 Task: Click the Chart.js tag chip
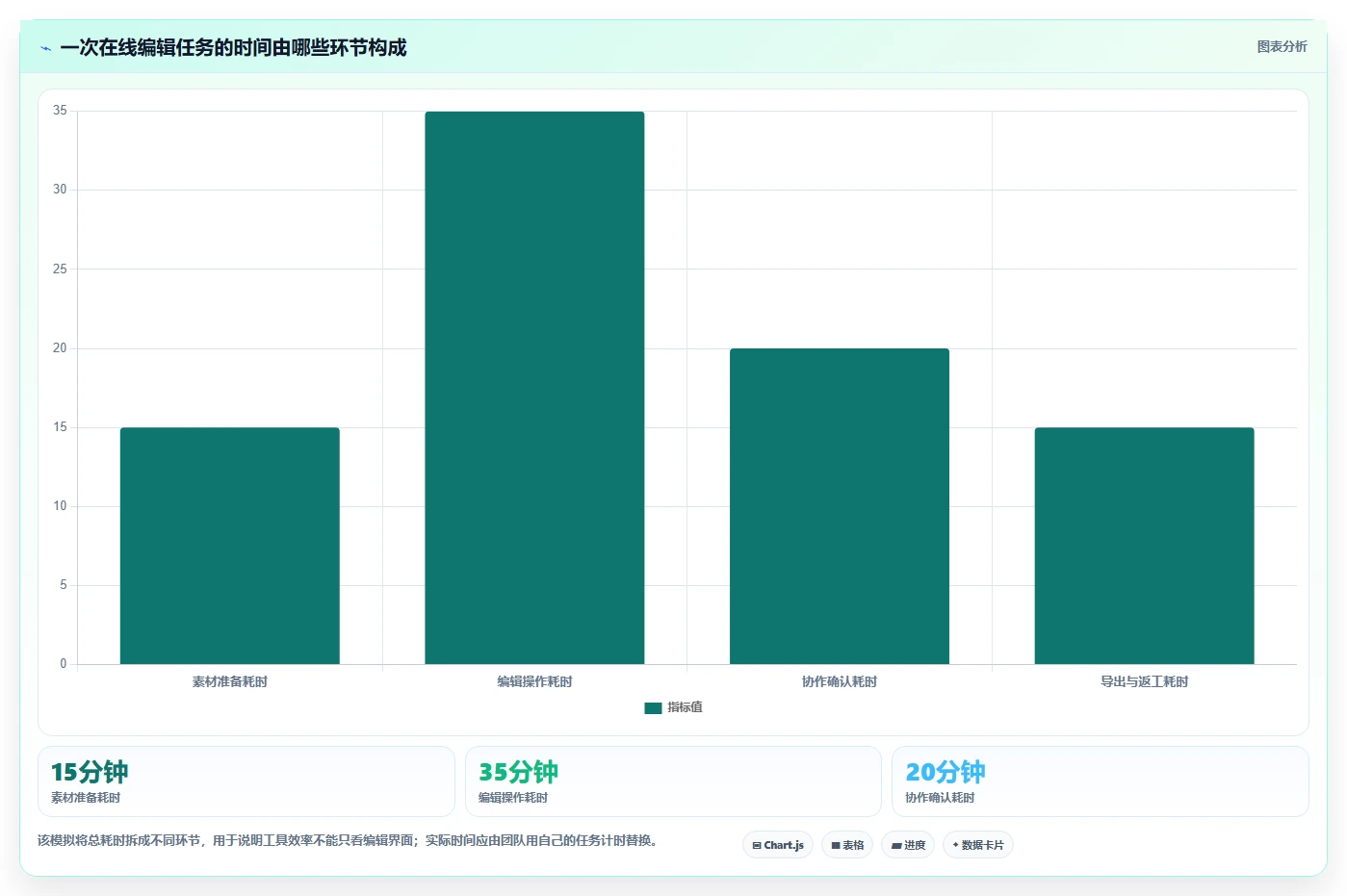pos(778,845)
